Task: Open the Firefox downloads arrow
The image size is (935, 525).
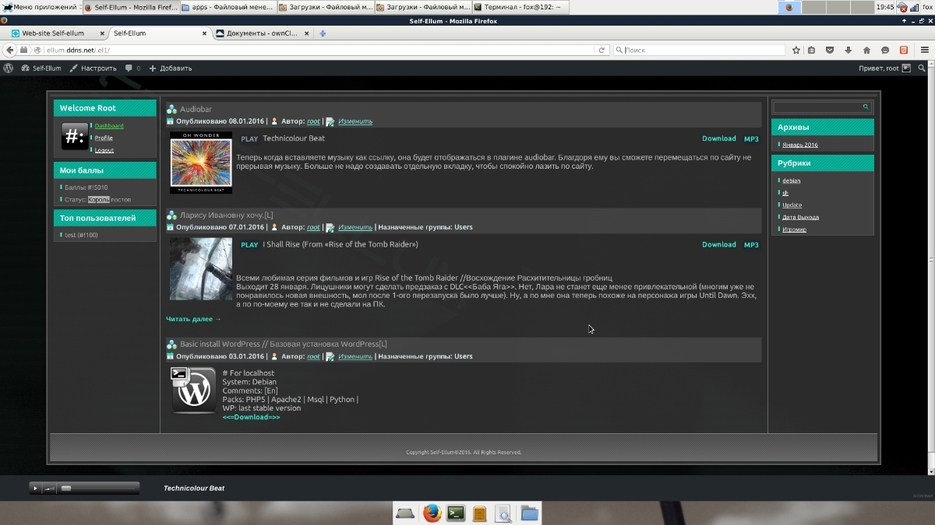Action: 848,50
